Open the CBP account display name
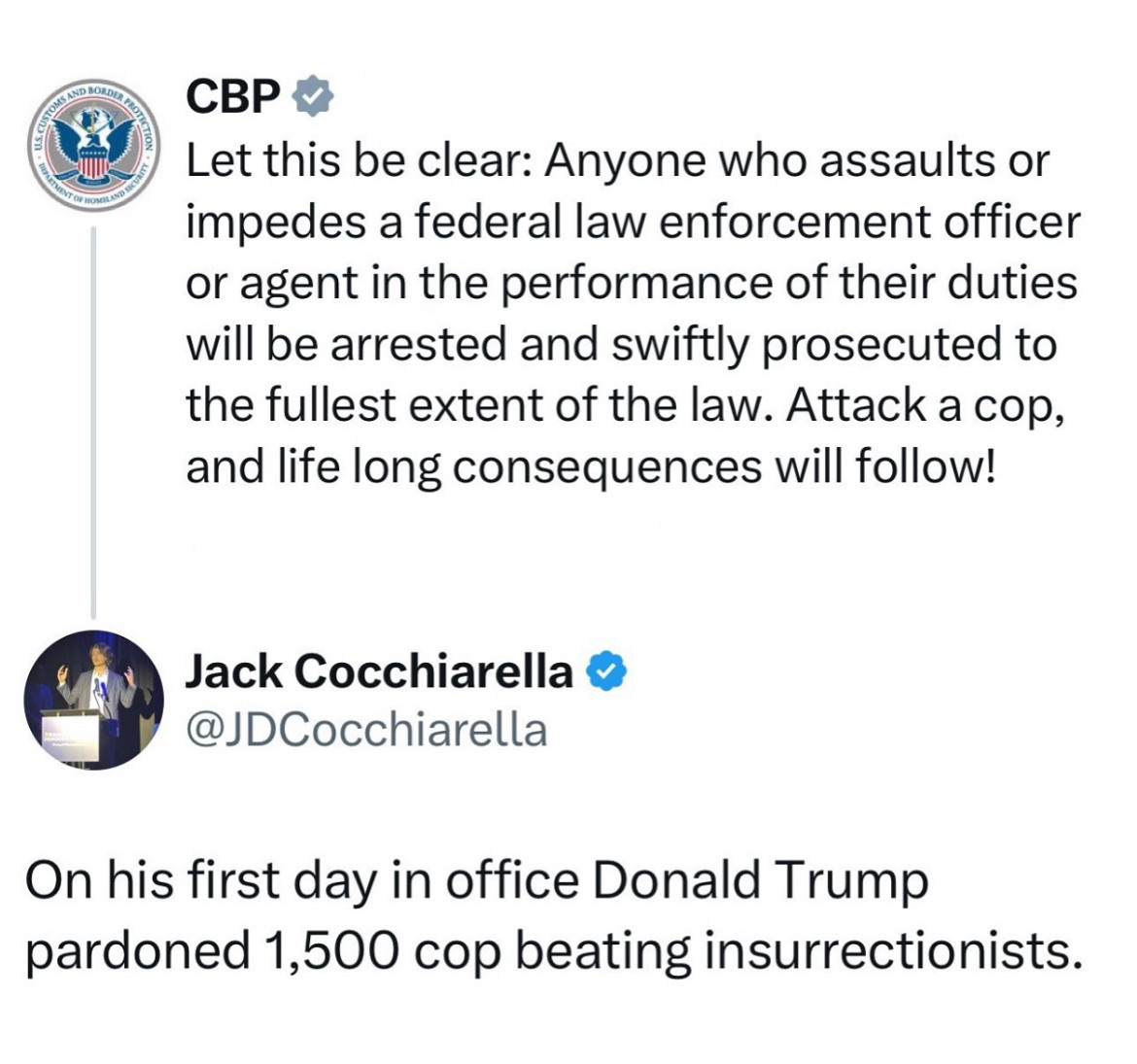The height and width of the screenshot is (1064, 1137). (233, 96)
